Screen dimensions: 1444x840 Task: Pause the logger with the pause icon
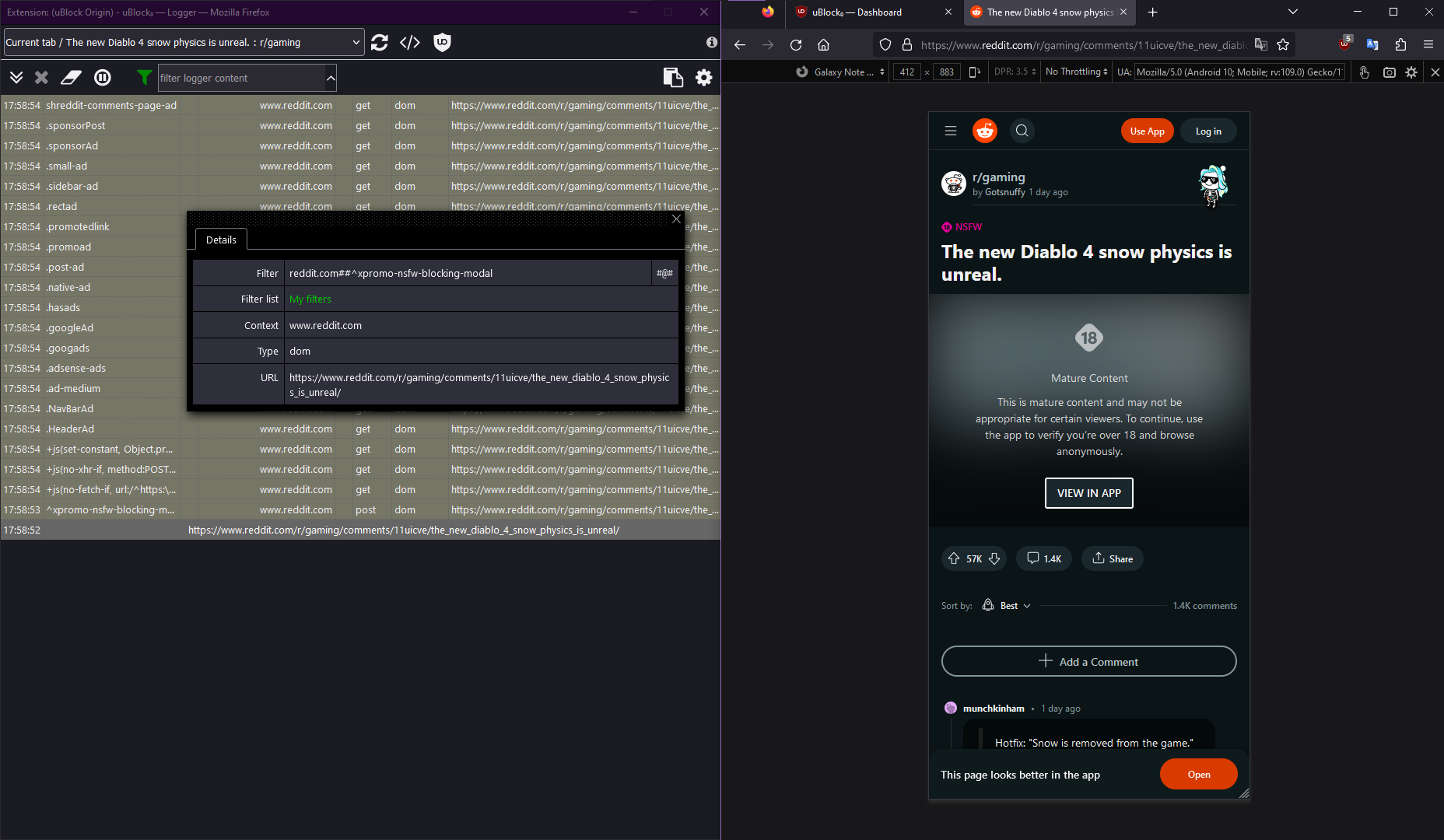point(102,77)
